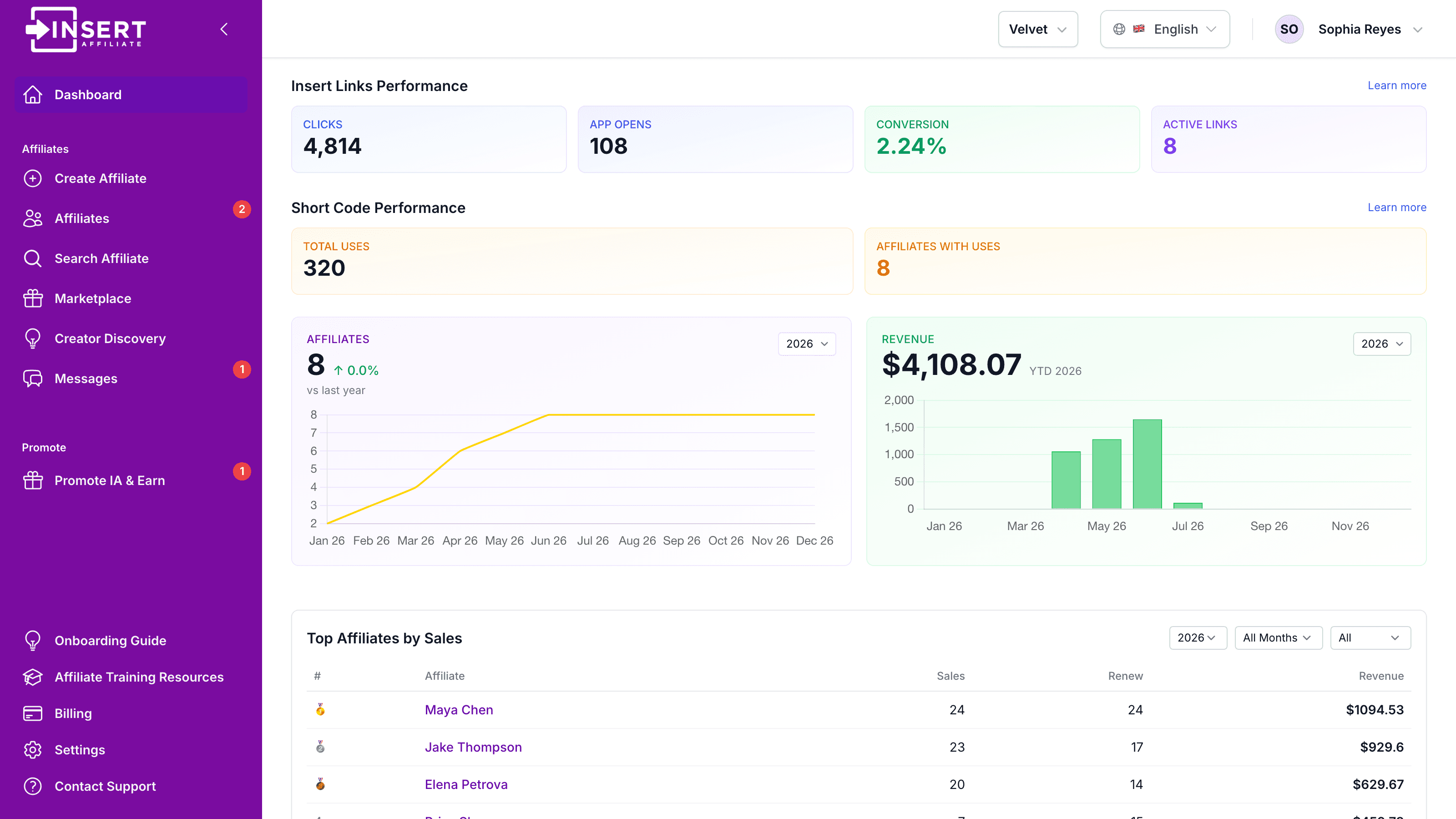Open the English language dropdown

pyautogui.click(x=1165, y=30)
